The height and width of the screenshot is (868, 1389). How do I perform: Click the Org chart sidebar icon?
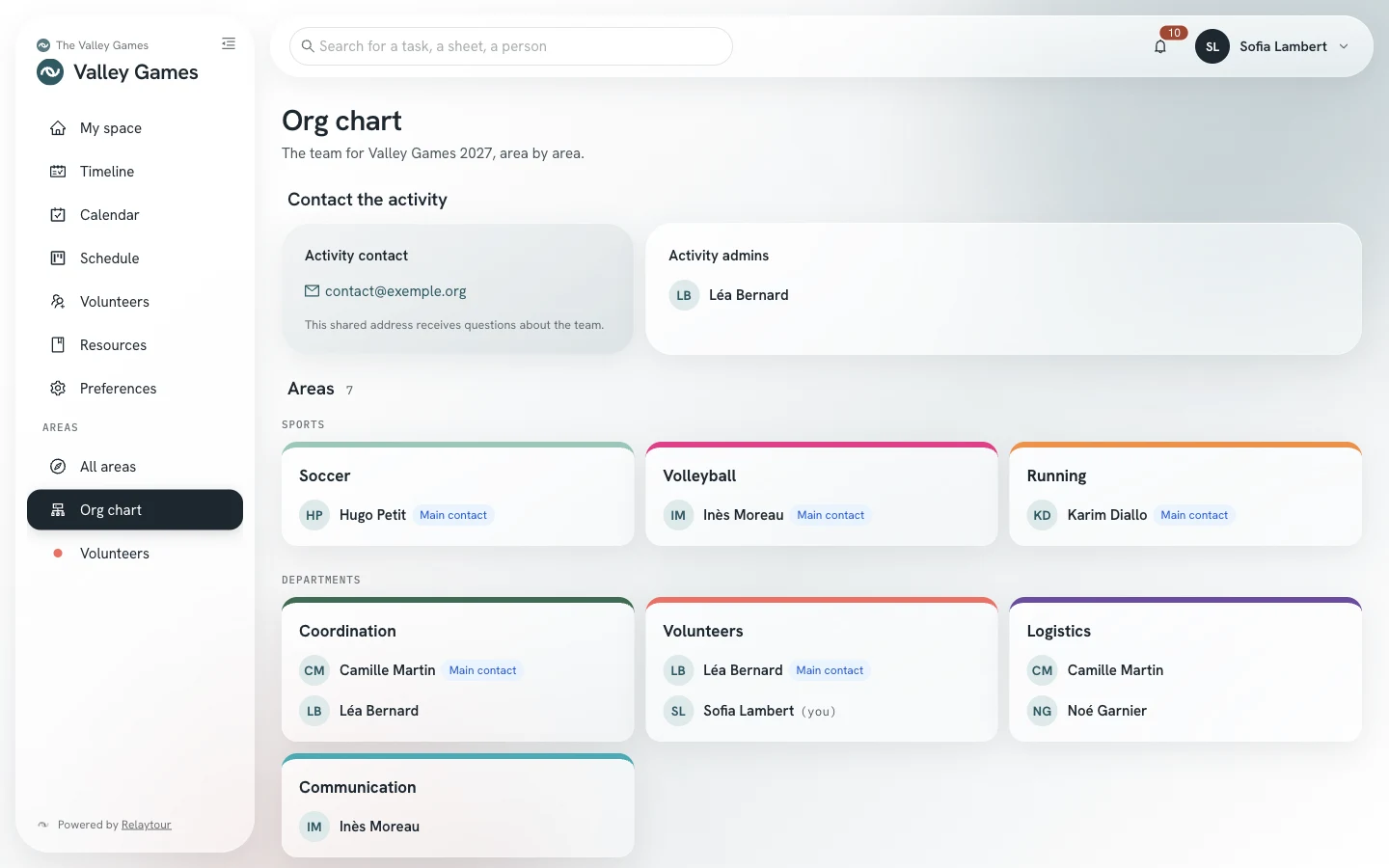58,510
